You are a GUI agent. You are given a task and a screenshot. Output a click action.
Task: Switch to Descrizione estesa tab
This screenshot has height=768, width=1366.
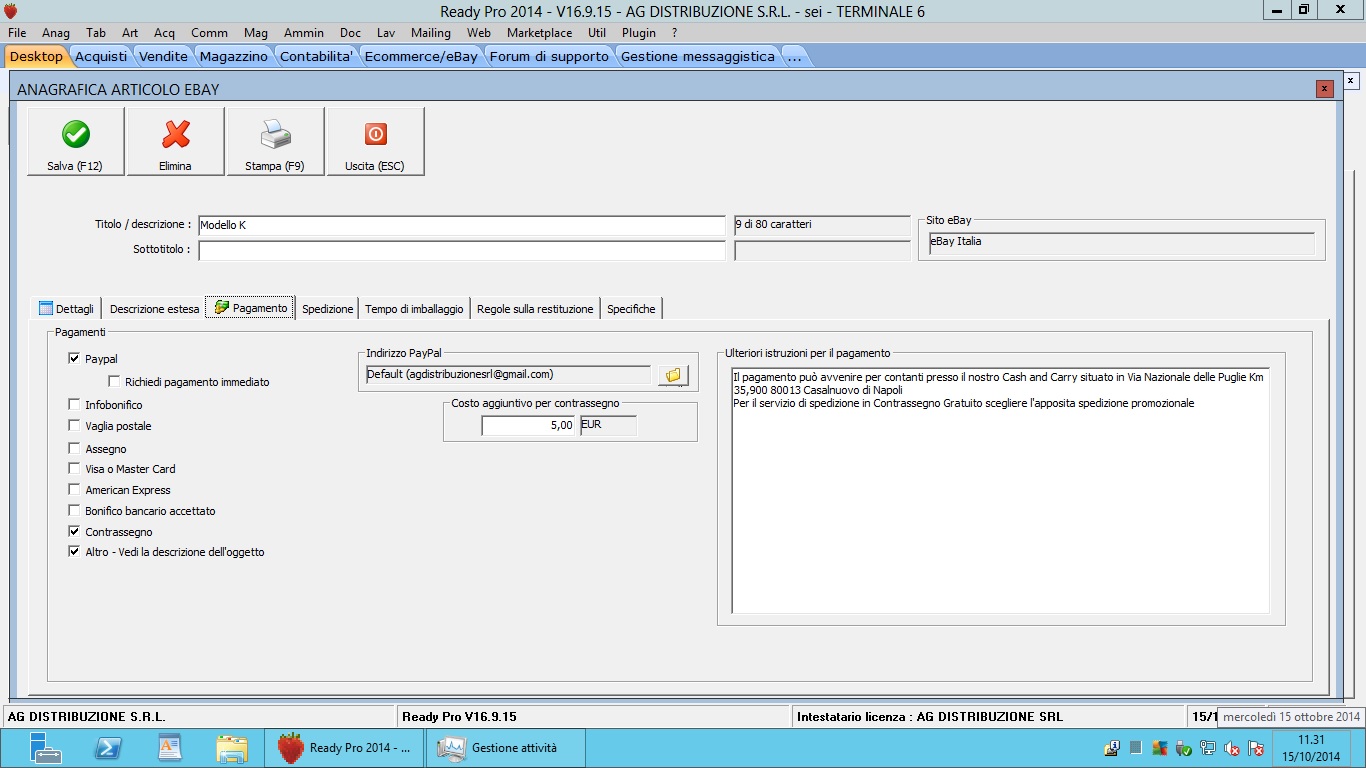(x=155, y=309)
